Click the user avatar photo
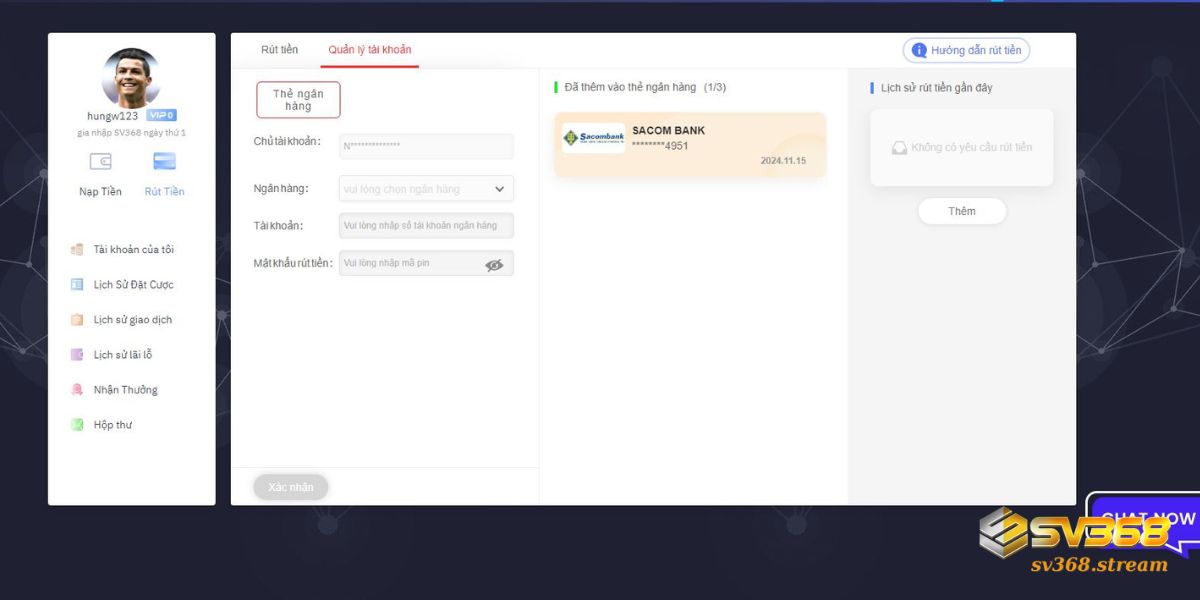The width and height of the screenshot is (1200, 600). coord(131,78)
